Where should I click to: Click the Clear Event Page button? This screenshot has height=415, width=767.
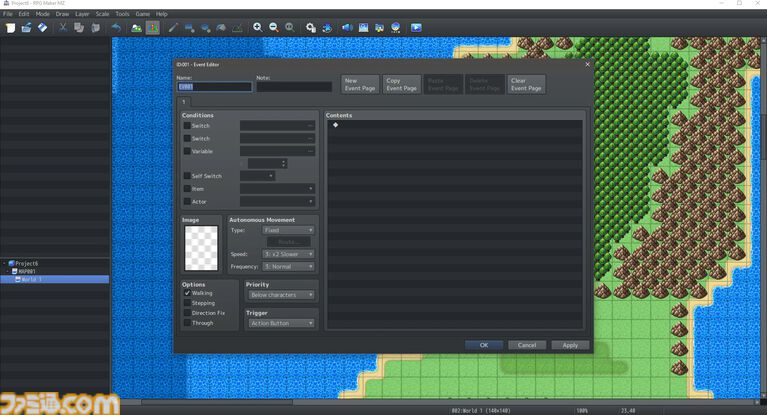click(x=526, y=84)
